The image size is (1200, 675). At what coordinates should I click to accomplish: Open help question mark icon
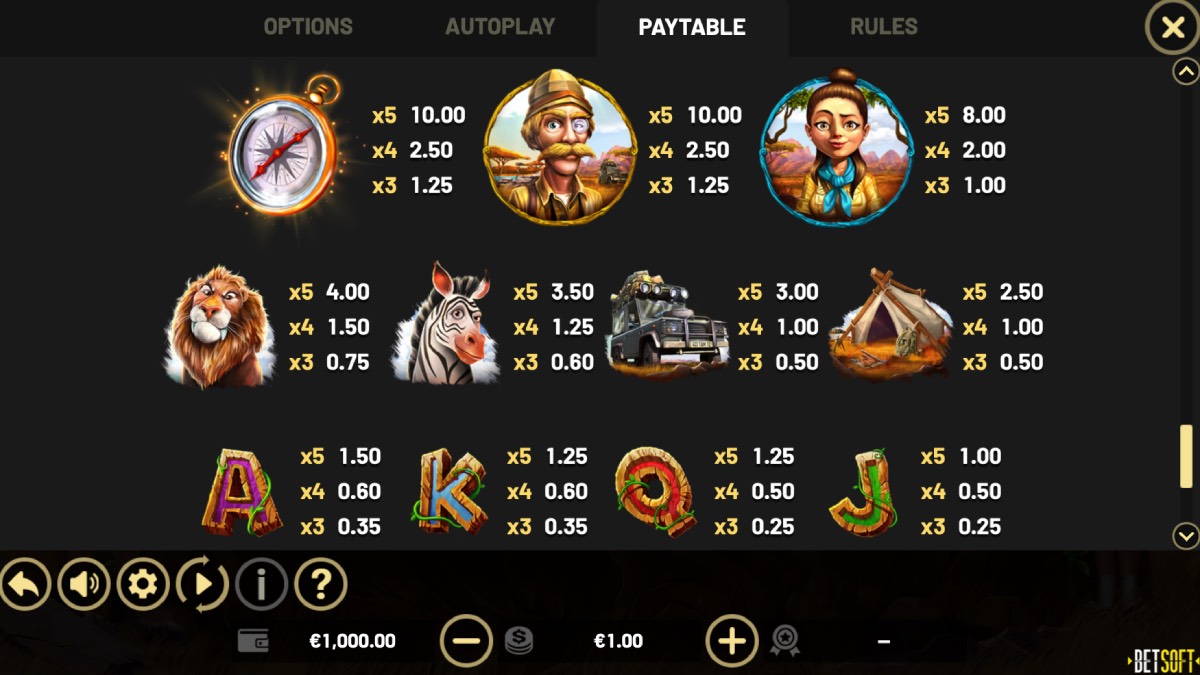pos(321,584)
